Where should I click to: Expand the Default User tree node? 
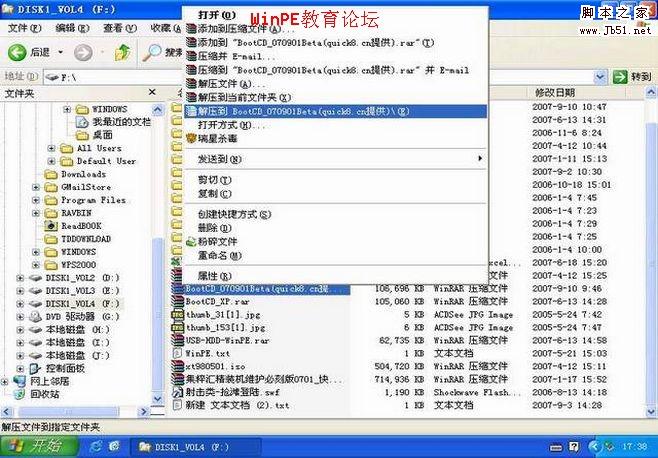51,161
